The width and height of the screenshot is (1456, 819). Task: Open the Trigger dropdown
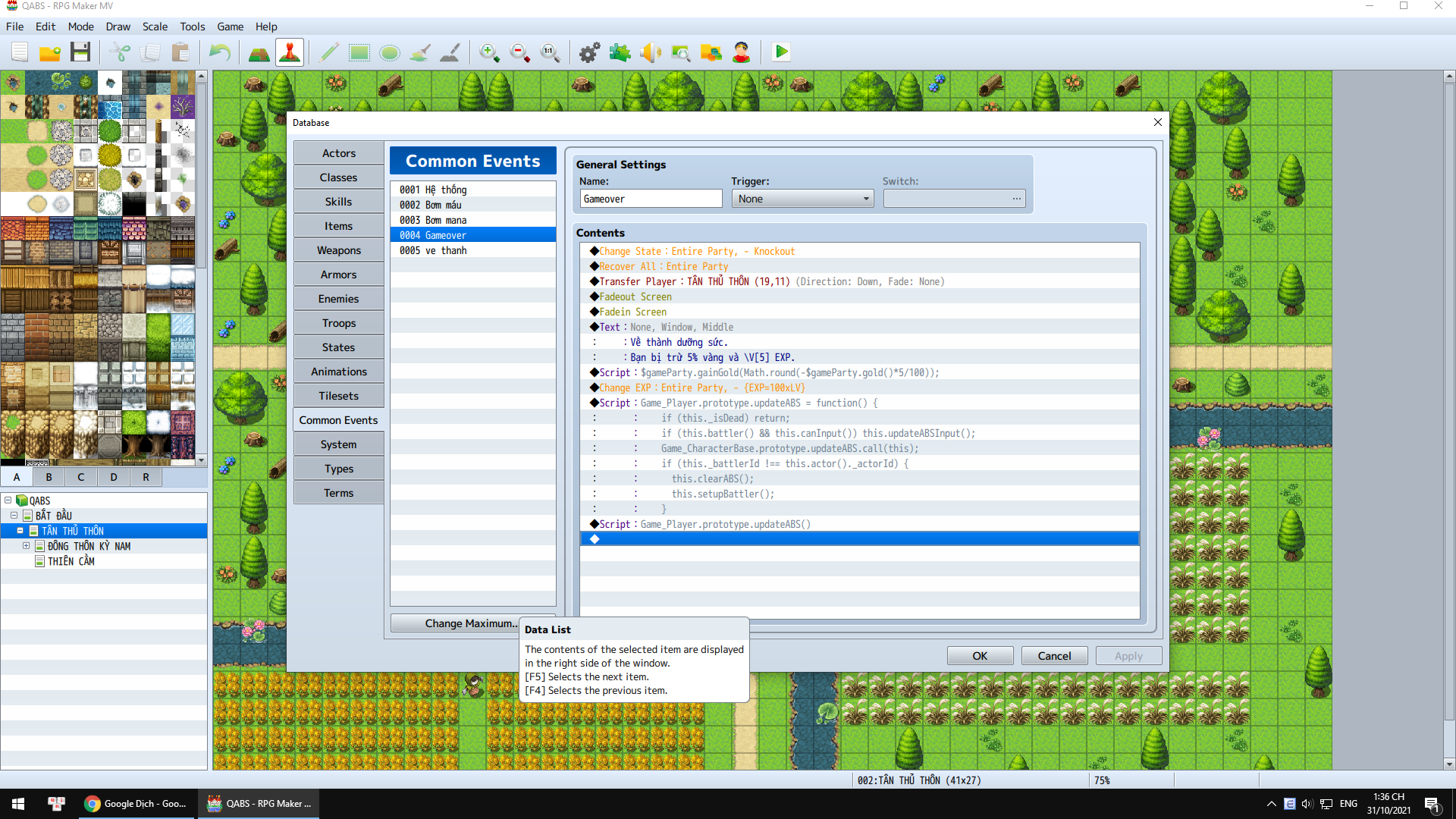[x=802, y=199]
